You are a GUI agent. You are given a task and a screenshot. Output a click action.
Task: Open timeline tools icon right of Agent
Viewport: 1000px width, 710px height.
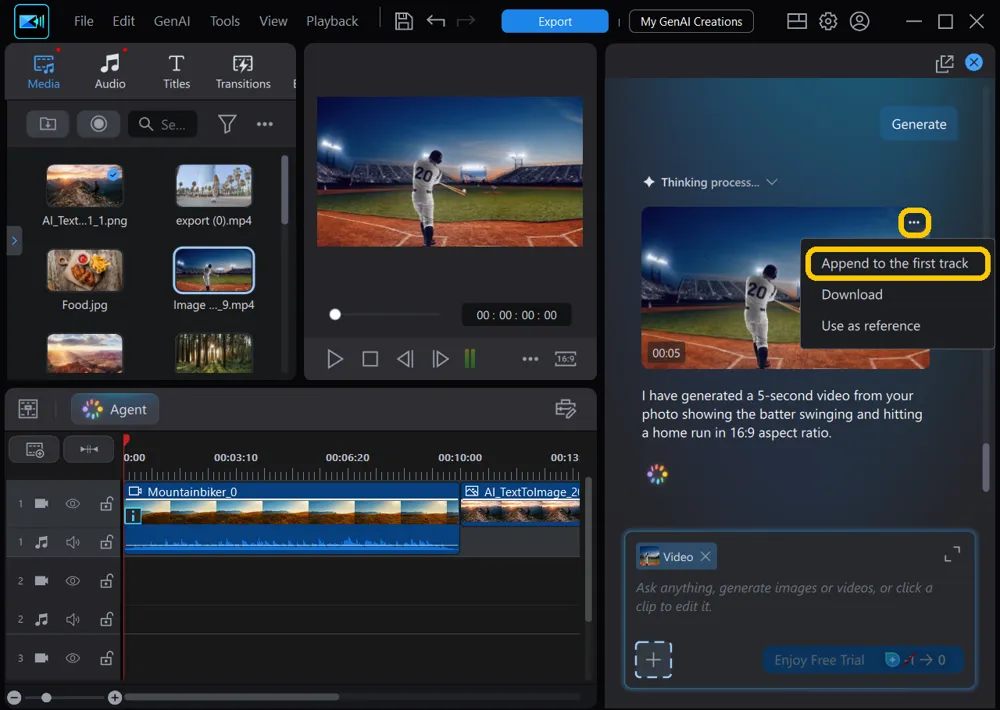point(566,408)
